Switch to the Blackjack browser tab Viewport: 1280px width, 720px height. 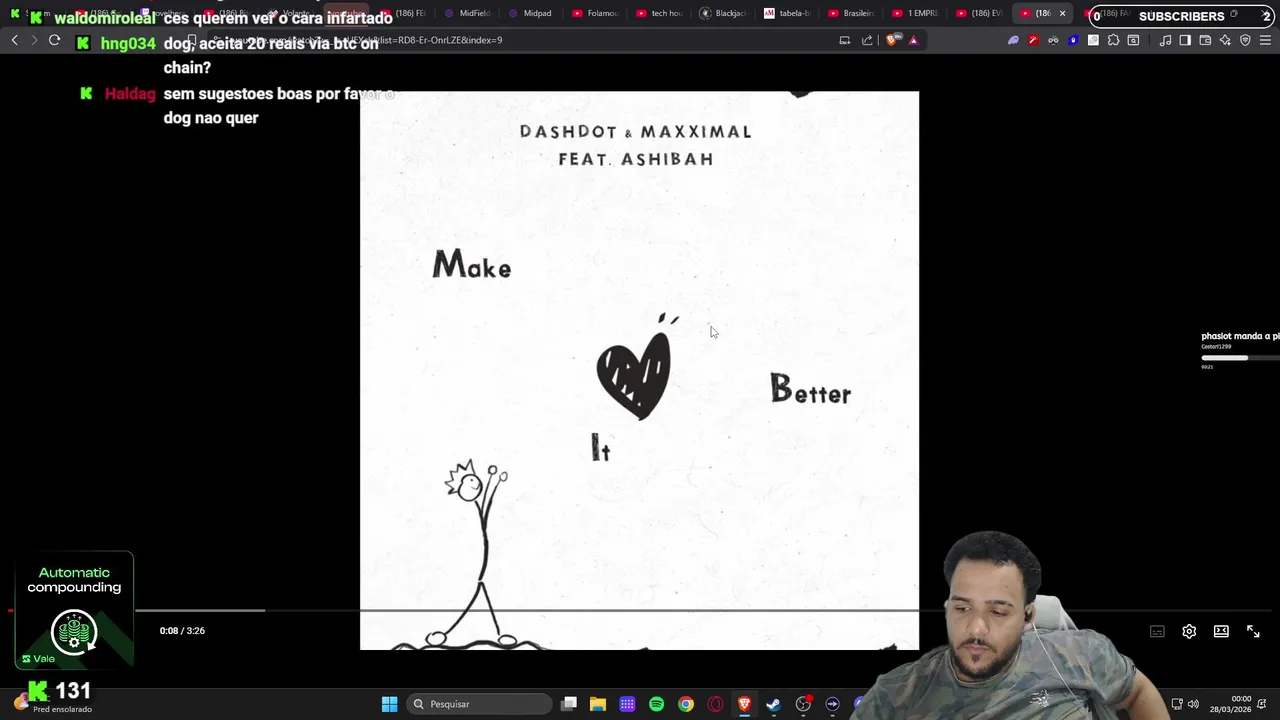click(723, 13)
